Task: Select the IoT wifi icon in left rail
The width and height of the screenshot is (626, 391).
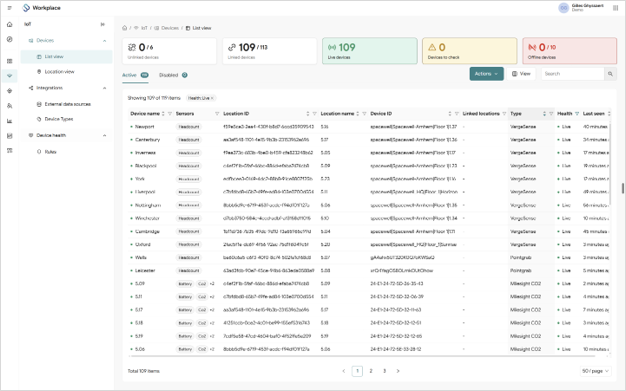Action: click(x=10, y=75)
